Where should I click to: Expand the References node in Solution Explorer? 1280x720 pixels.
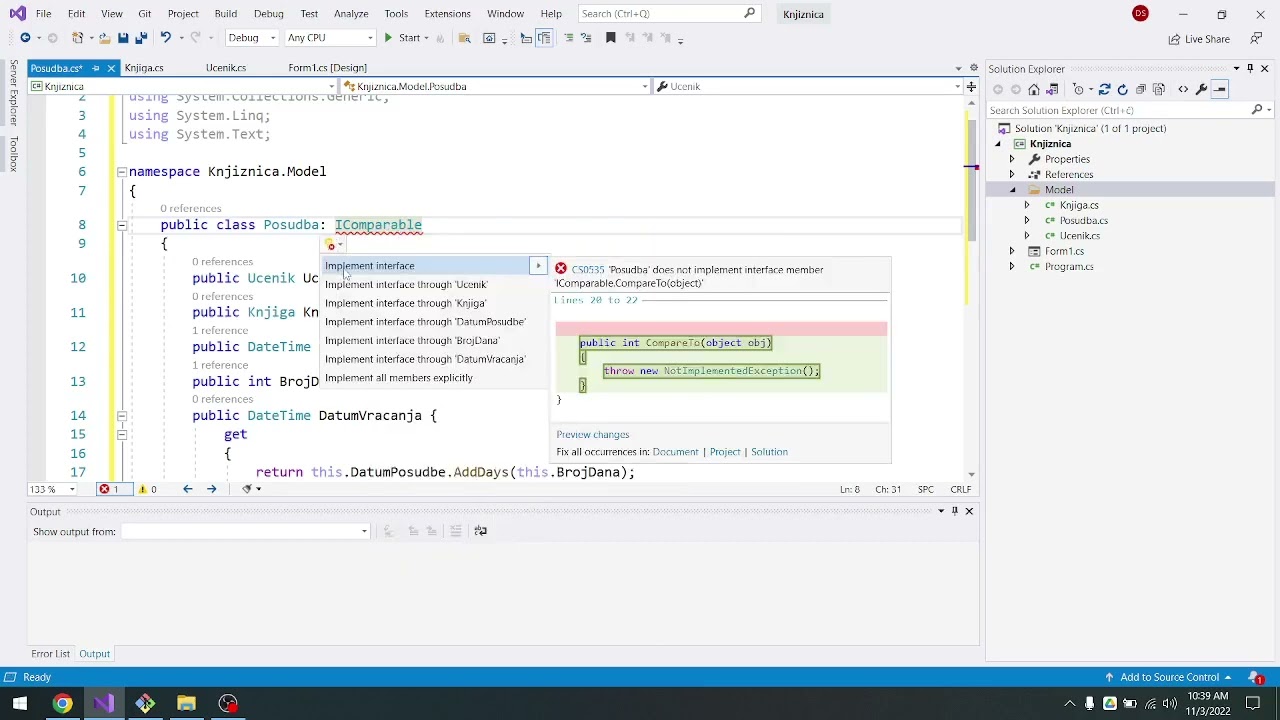pyautogui.click(x=1011, y=175)
